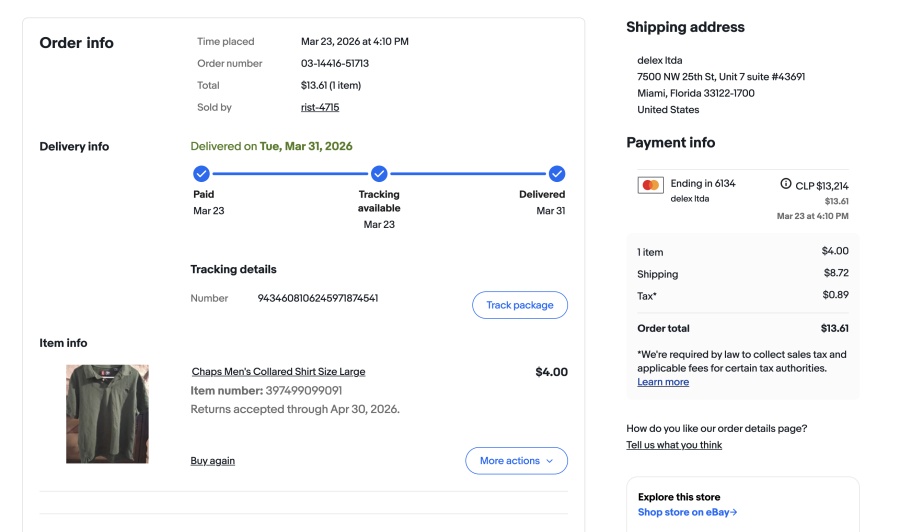Click the Delivered step checkmark icon
Image resolution: width=900 pixels, height=532 pixels.
point(557,173)
